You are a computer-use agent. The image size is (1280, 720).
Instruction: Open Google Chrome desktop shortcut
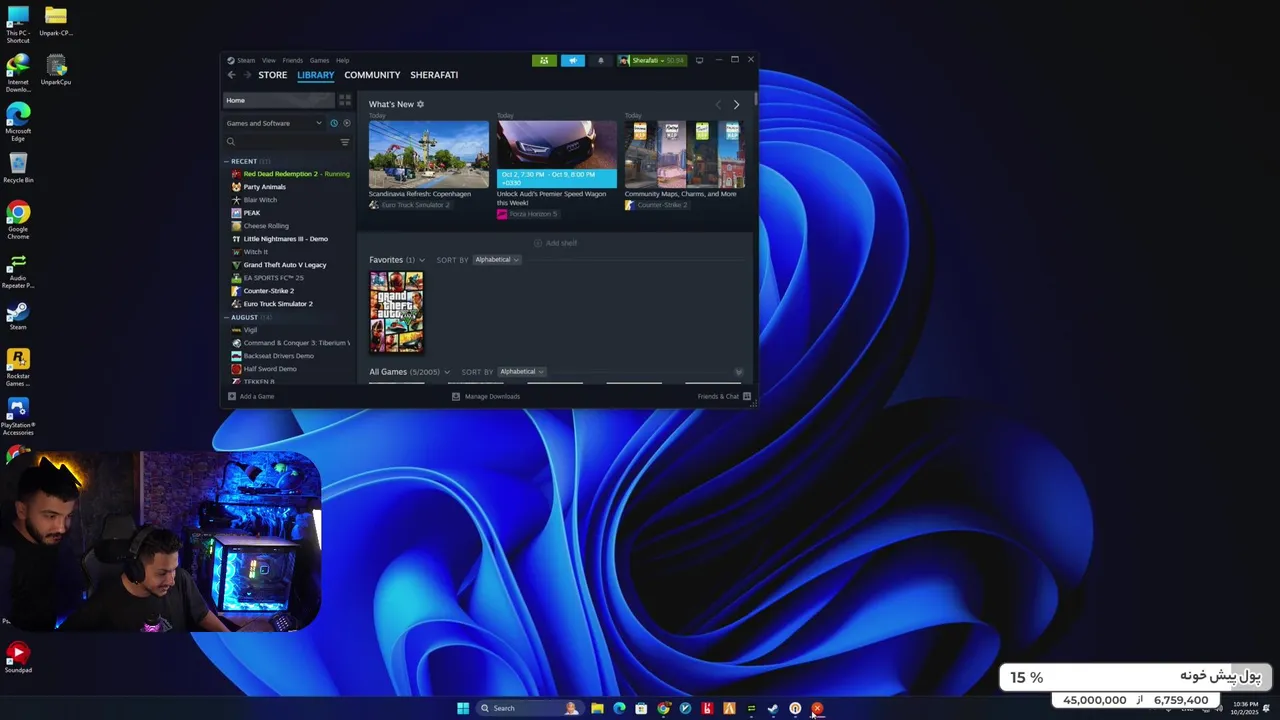pyautogui.click(x=18, y=220)
